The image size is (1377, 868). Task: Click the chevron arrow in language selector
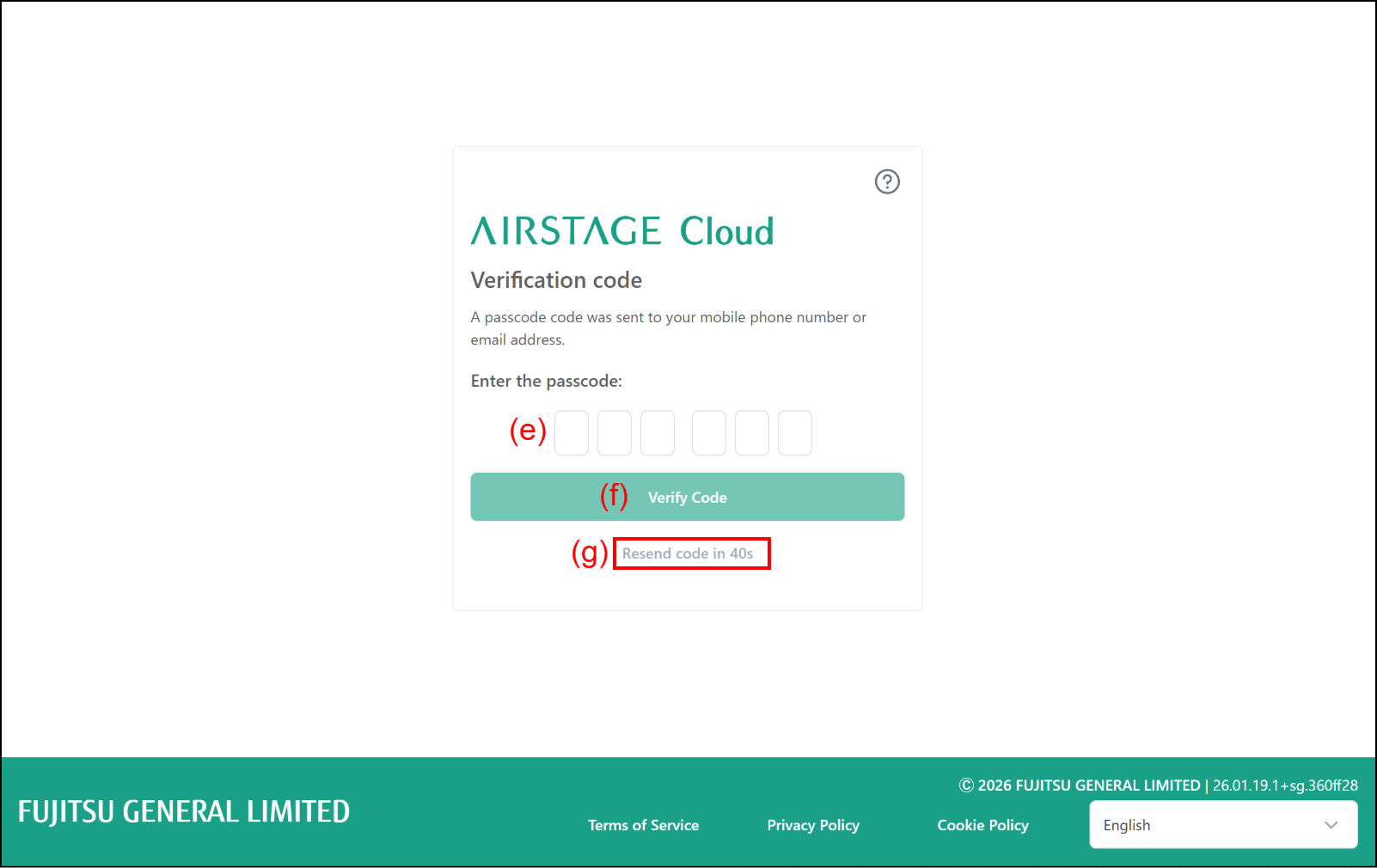(1331, 825)
